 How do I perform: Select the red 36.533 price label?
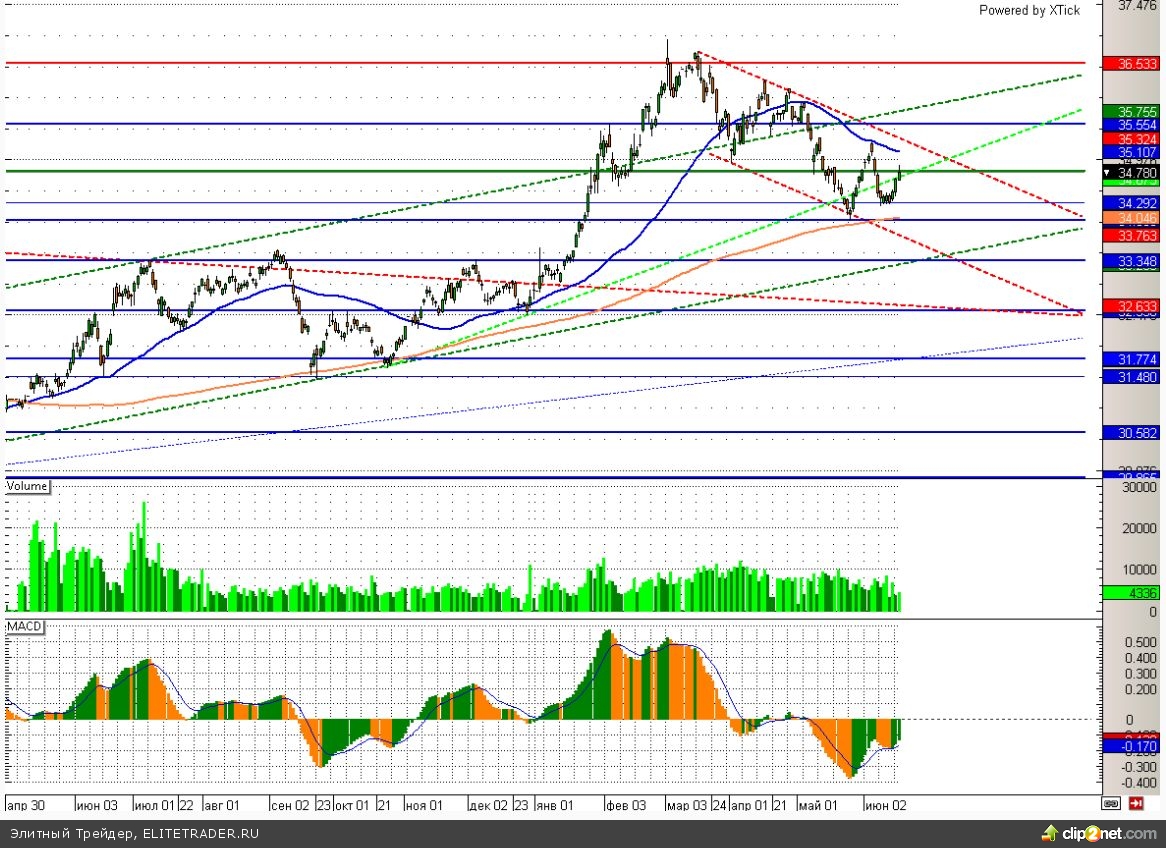tap(1130, 63)
